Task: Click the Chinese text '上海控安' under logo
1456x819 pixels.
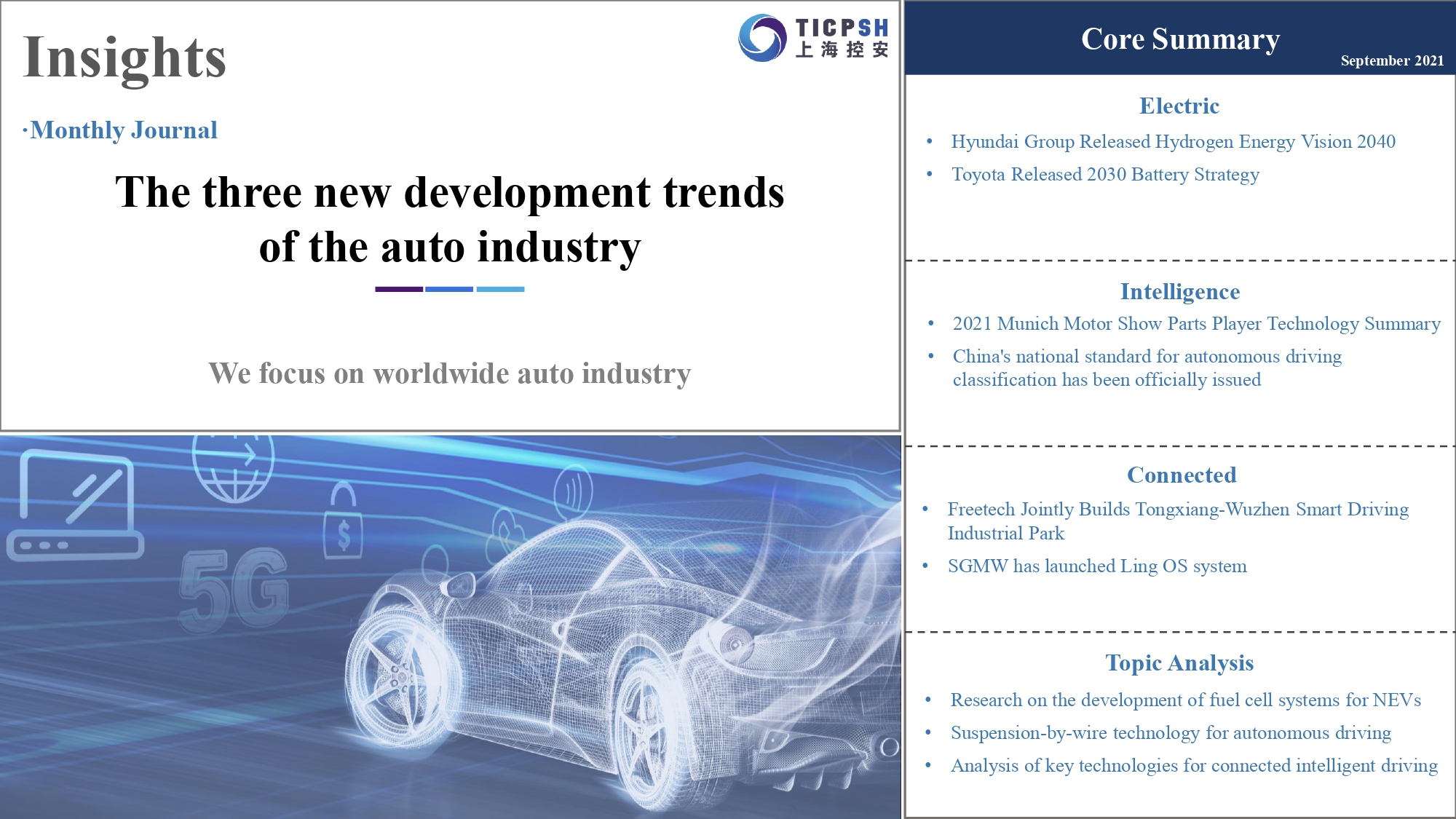Action: coord(842,50)
